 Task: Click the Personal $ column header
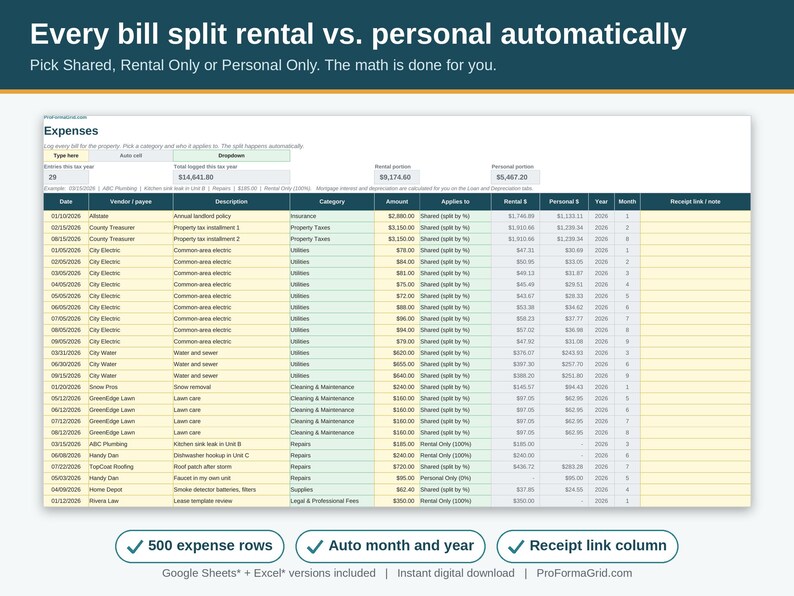564,202
